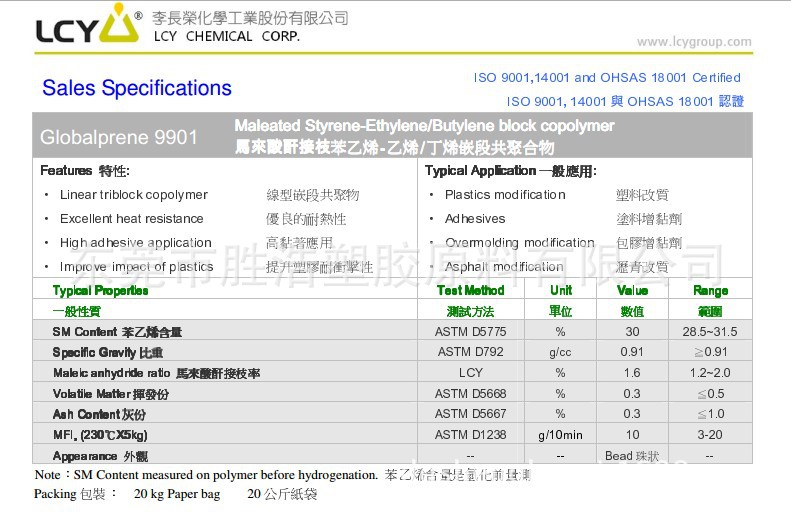Screen dimensions: 791x512
Task: Click the ISO 9001, 14001 and OHSAS certified text
Action: [607, 77]
